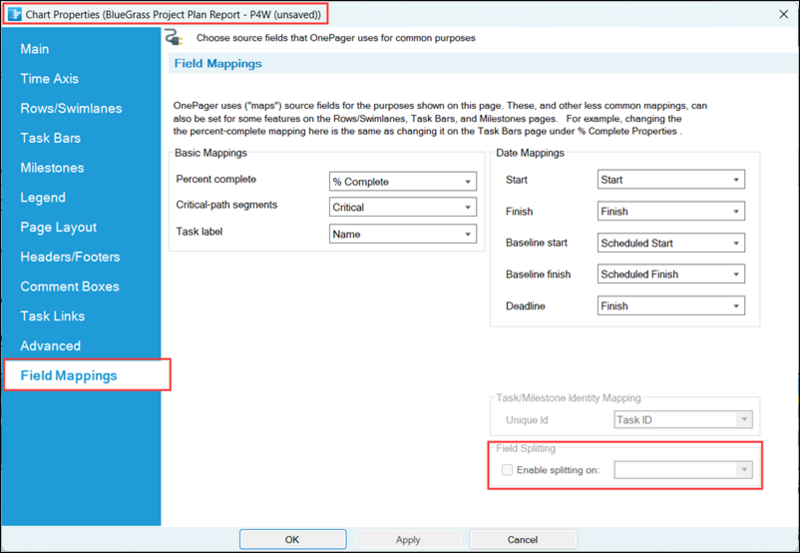Screen dimensions: 800x553
Task: Go to the Task Bars page
Action: 51,138
